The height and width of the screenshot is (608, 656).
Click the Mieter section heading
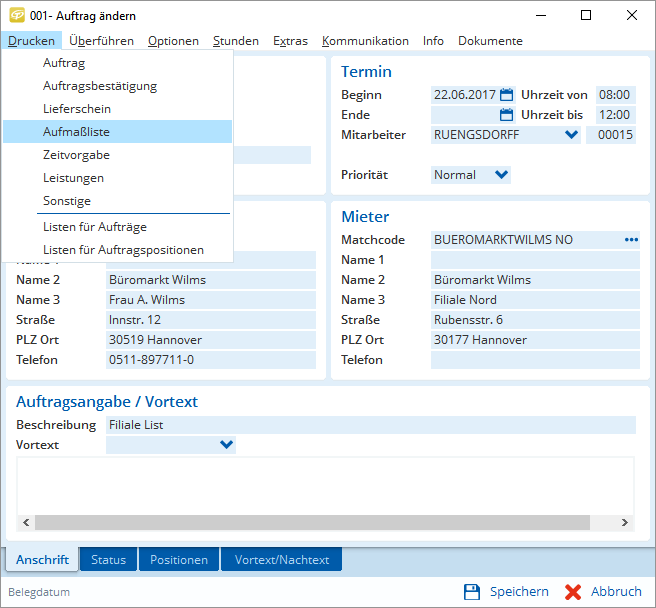pos(365,217)
